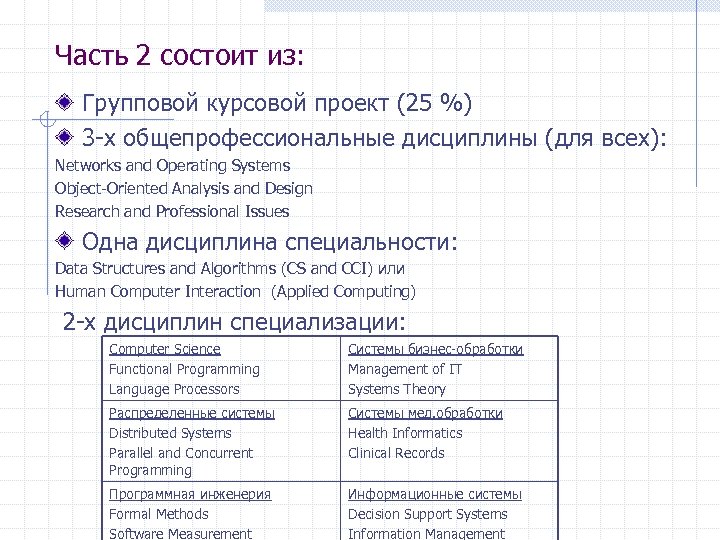Screen dimensions: 720x540
Task: Click diamond bullet beside 'Одна дисциплина'
Action: coord(64,240)
